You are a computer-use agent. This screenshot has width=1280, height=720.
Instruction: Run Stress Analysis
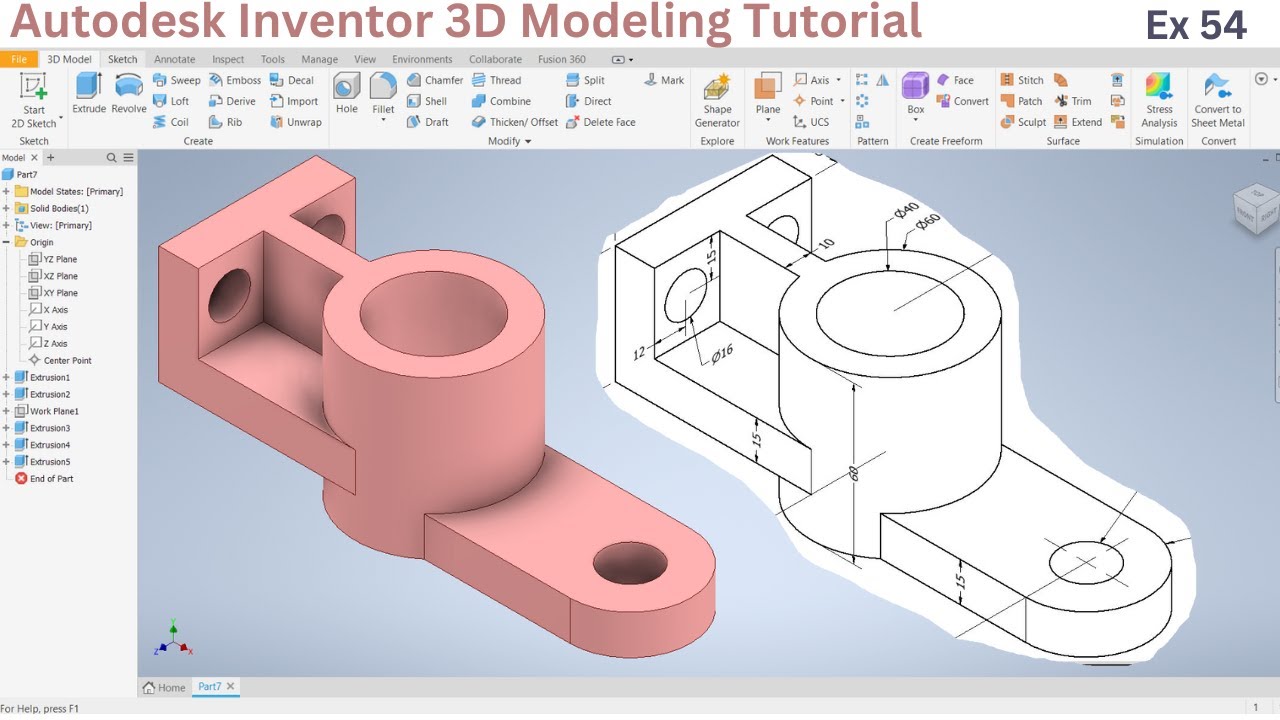pyautogui.click(x=1159, y=101)
